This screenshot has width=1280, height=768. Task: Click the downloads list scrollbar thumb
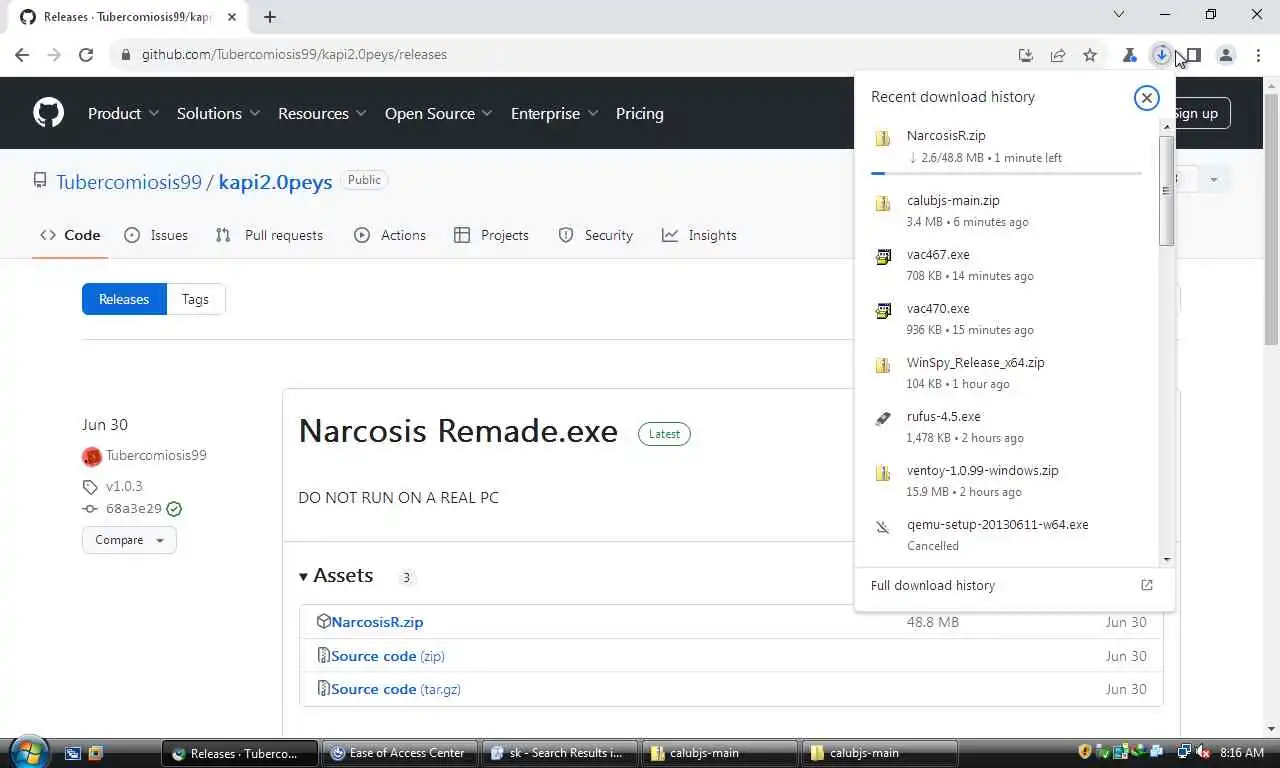(x=1166, y=190)
